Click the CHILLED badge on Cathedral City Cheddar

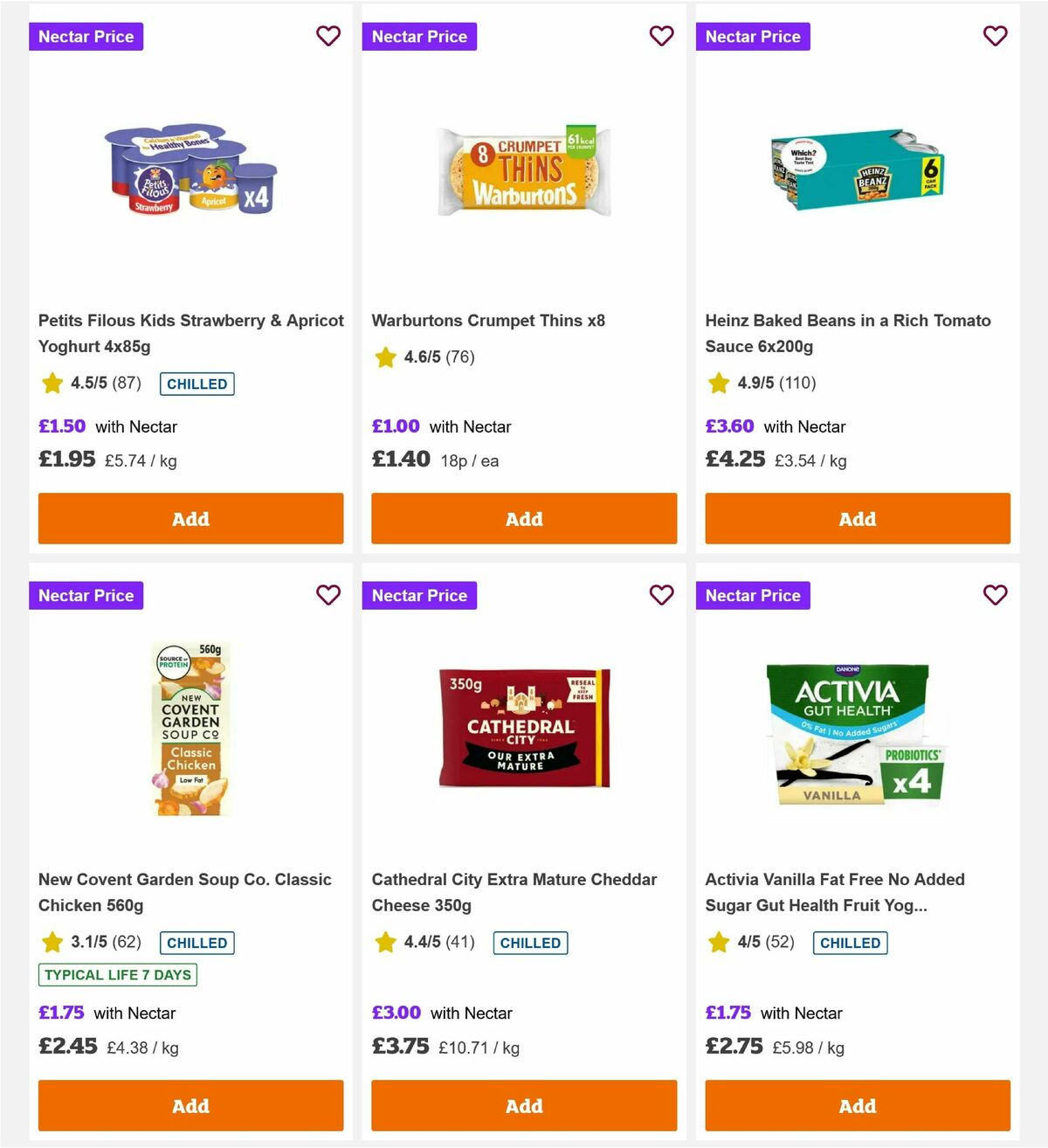[530, 943]
